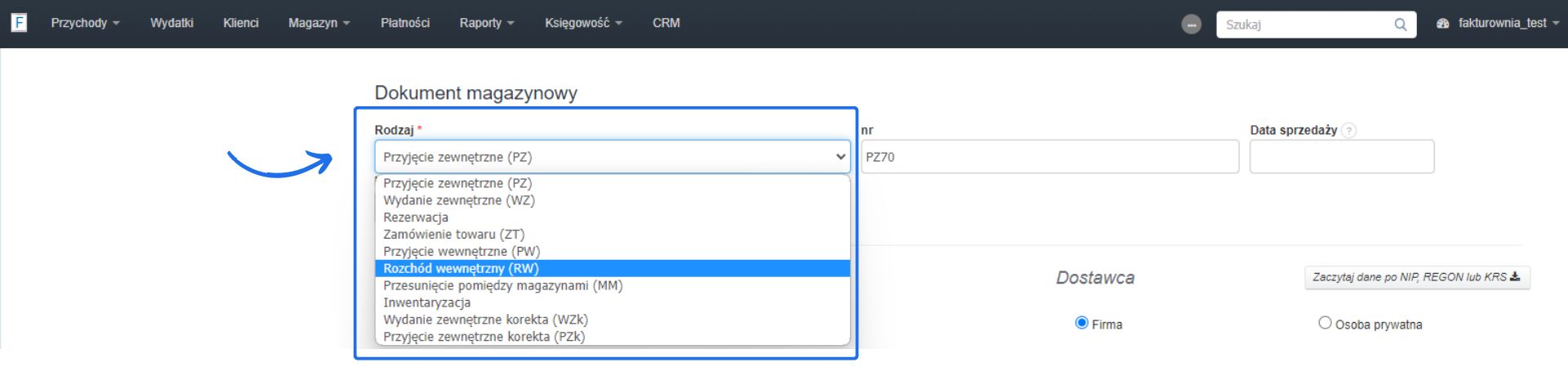
Task: Expand the Przychody menu
Action: tap(85, 23)
